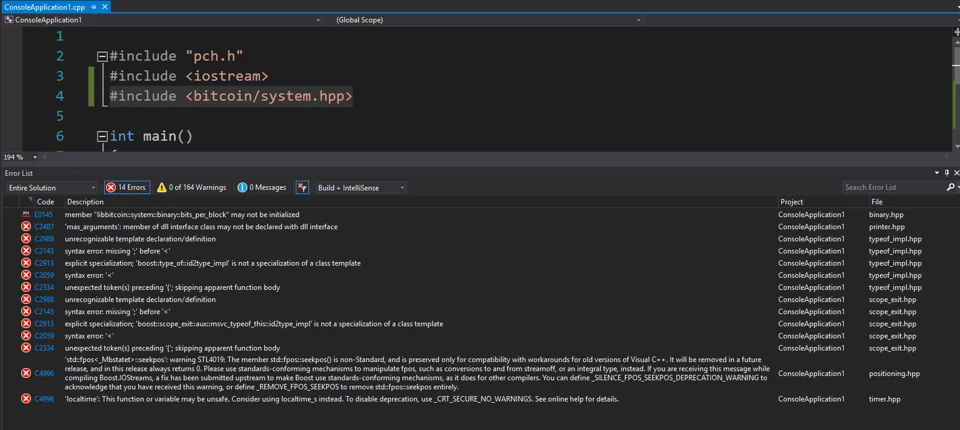This screenshot has width=960, height=430.
Task: Click the error icon on C2487 row
Action: (26, 227)
